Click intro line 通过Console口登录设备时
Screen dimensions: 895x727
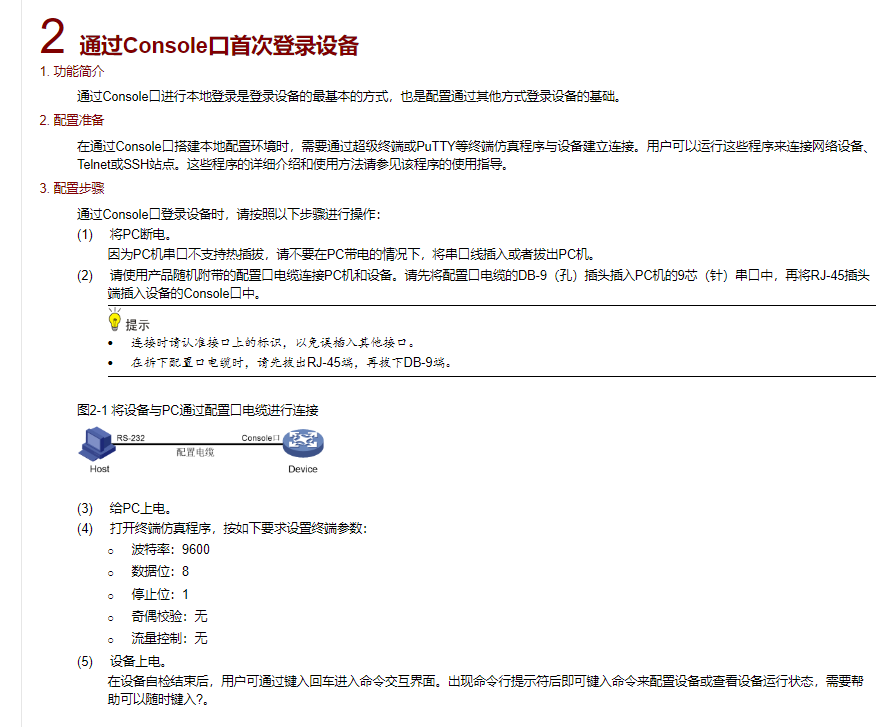(229, 215)
